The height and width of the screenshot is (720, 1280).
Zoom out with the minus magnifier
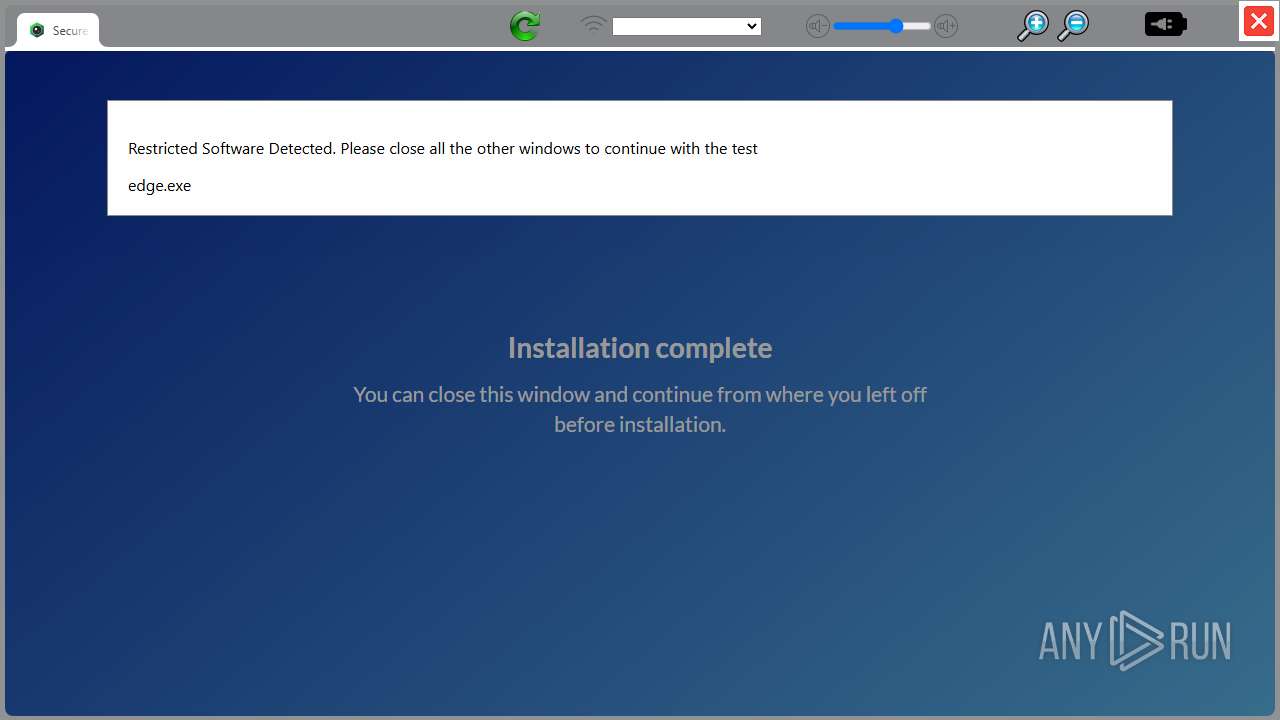point(1073,27)
